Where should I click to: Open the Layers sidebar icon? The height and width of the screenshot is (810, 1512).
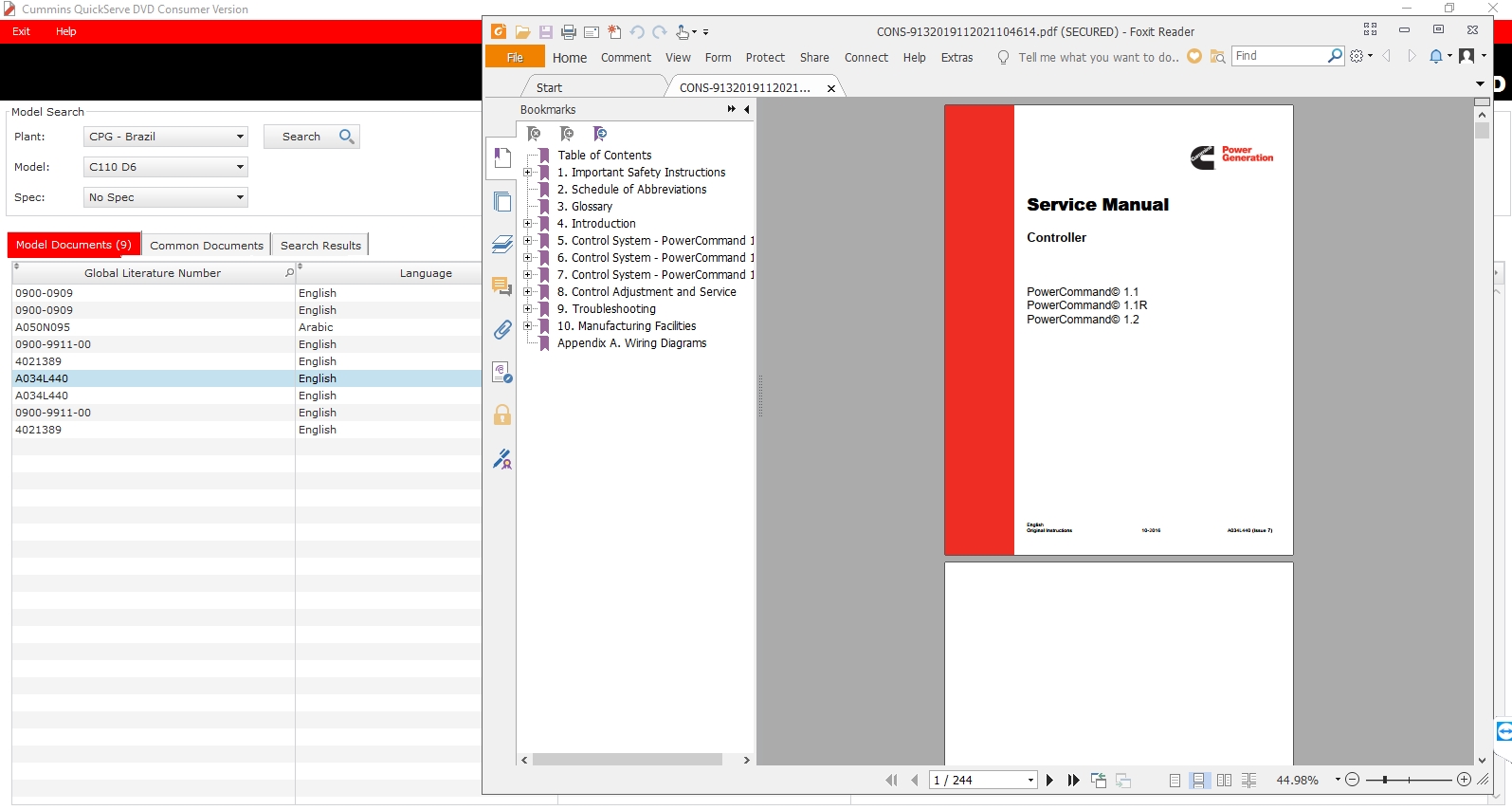click(x=502, y=245)
